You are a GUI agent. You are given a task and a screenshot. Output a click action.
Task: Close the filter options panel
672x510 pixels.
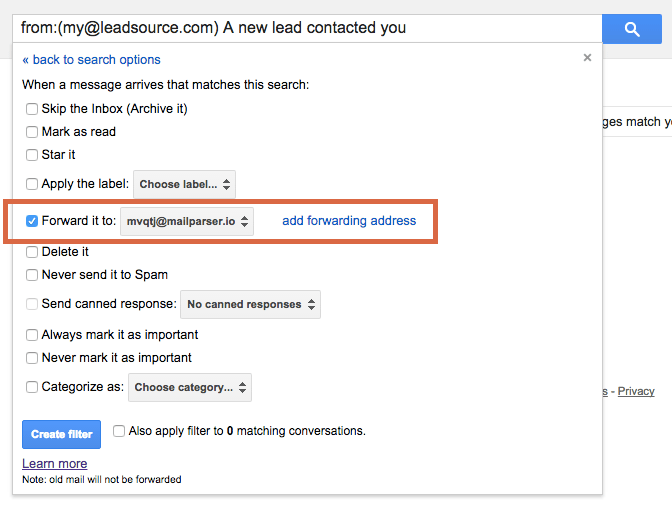click(x=588, y=58)
